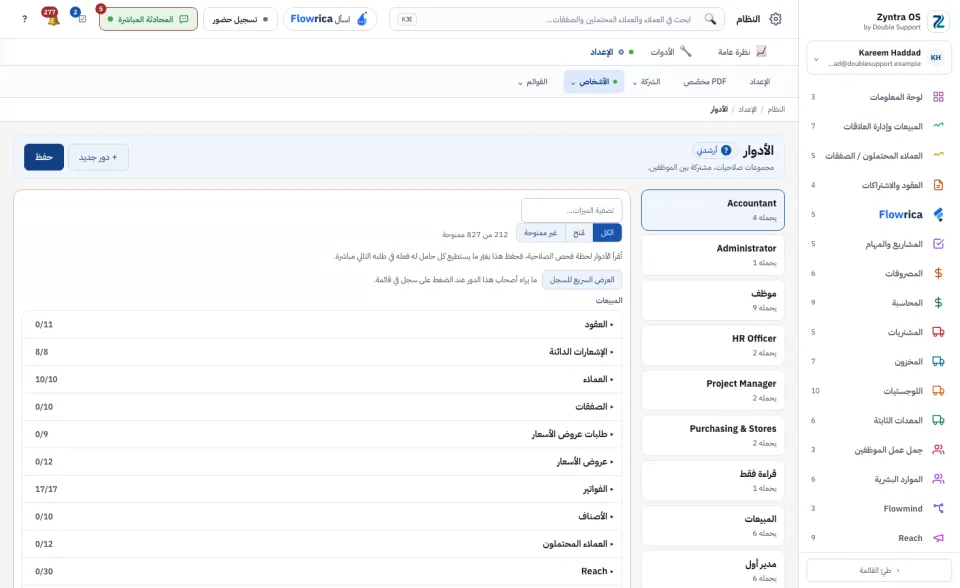The width and height of the screenshot is (960, 588).
Task: Switch to الإعداد top tab
Action: coord(612,52)
